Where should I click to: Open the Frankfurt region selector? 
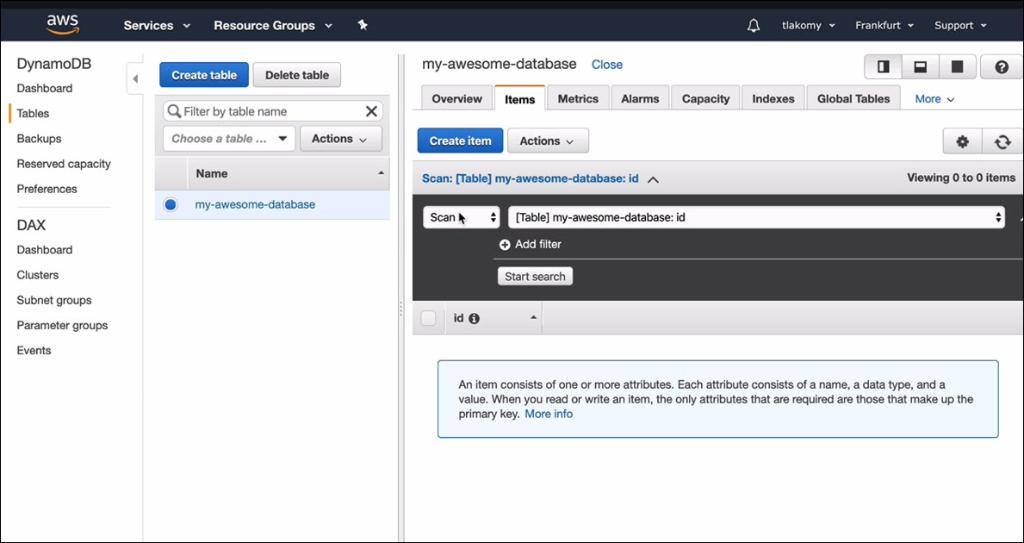coord(884,25)
